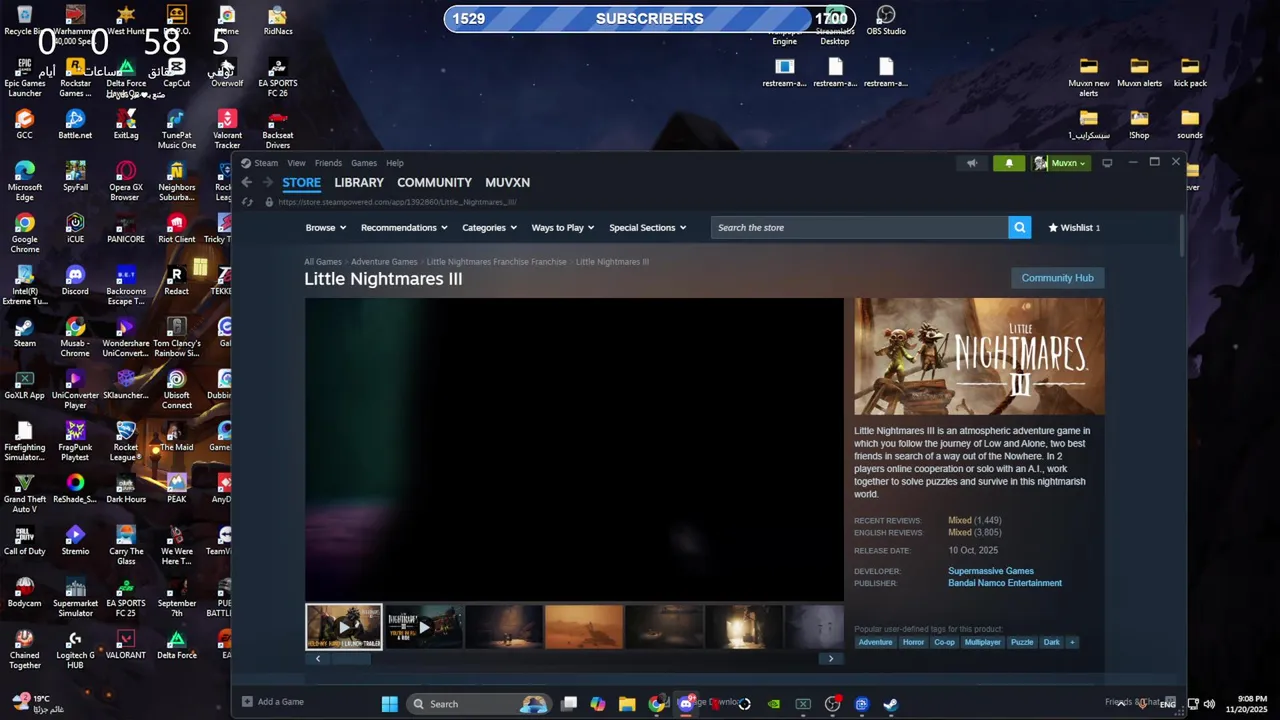Expand the Special Sections menu

[647, 227]
